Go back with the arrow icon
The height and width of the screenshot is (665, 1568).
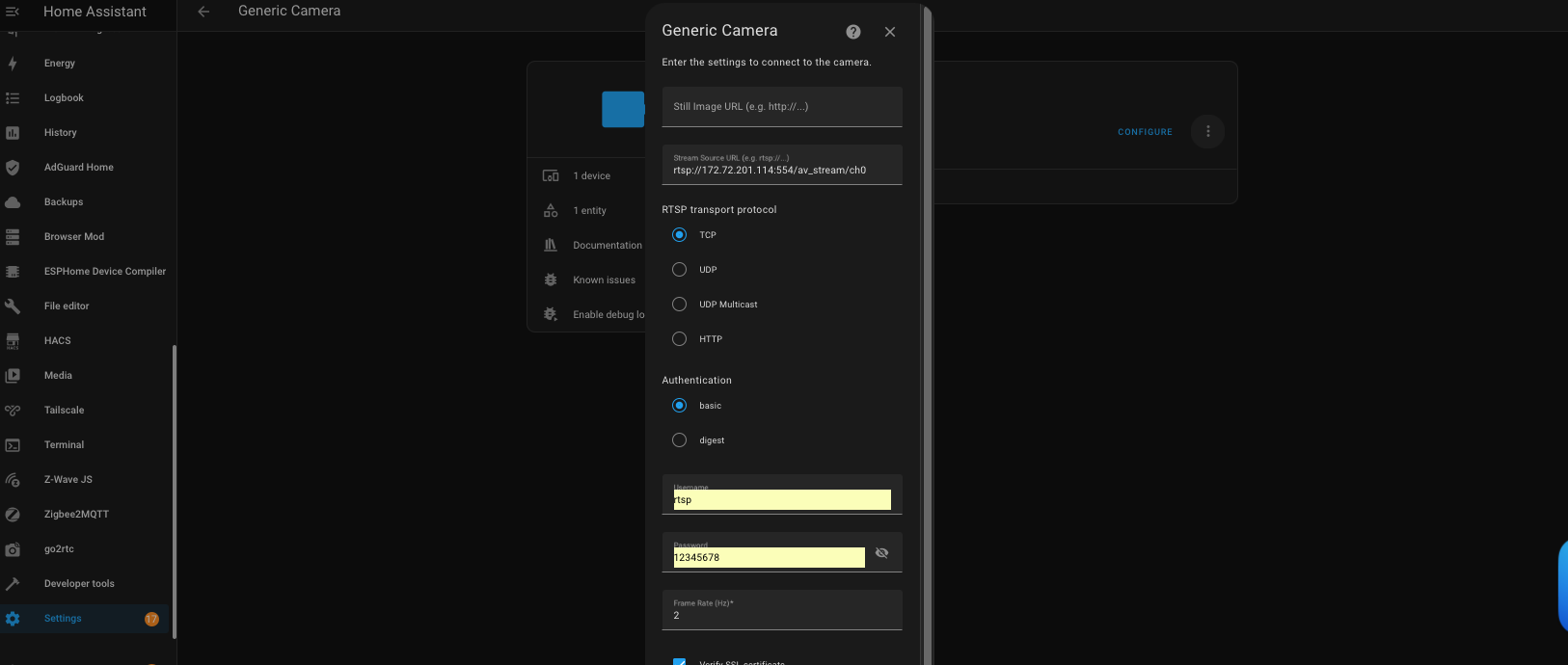(203, 12)
